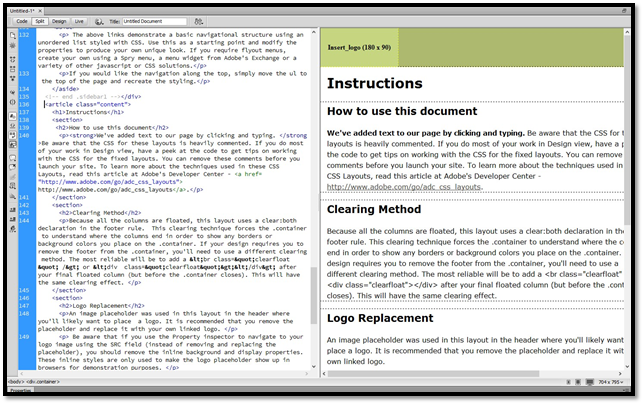Open the Recent Snippets icon
The width and height of the screenshot is (644, 405).
(x=13, y=186)
